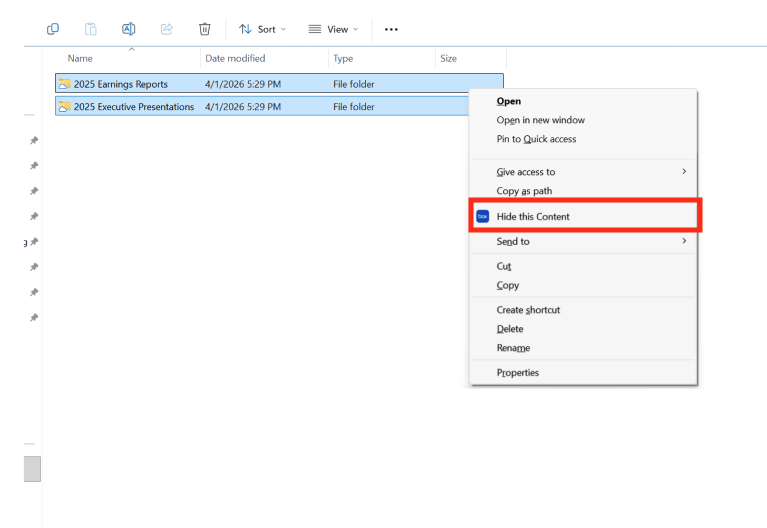Screen dimensions: 767x528
Task: Click the Paste icon in toolbar
Action: point(91,29)
